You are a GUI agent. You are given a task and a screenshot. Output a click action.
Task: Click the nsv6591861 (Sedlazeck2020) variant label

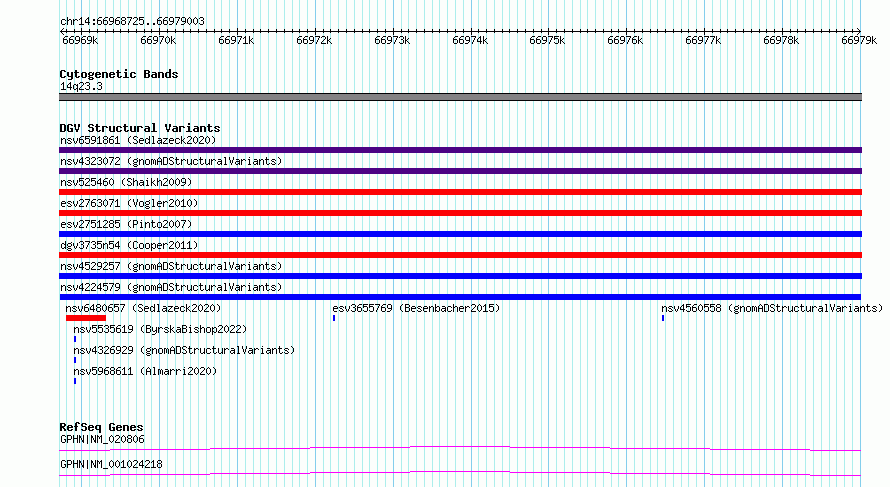coord(138,140)
